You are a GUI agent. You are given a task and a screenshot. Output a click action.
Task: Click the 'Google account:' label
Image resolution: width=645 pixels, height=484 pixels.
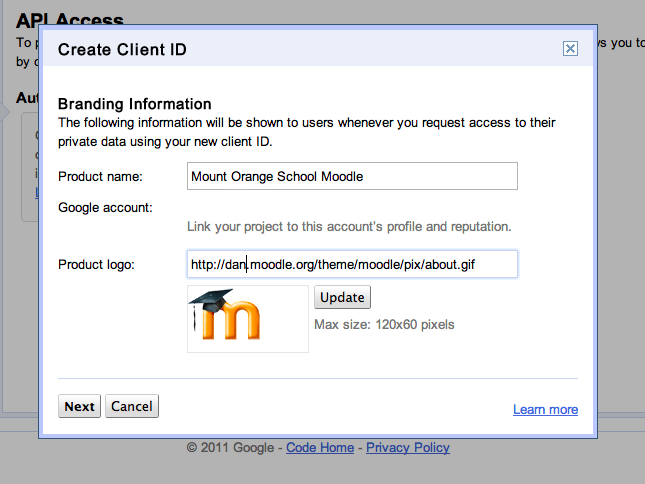pyautogui.click(x=105, y=207)
